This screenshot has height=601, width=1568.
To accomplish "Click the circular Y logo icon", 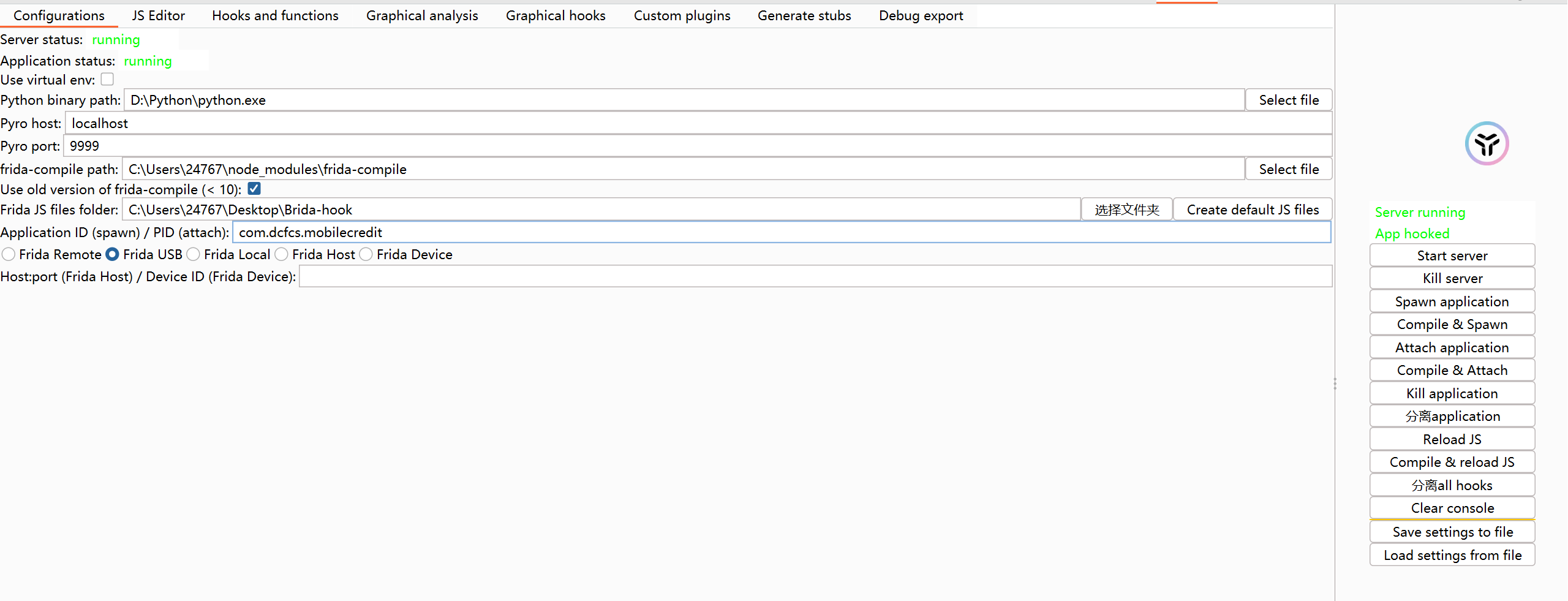I will point(1487,144).
